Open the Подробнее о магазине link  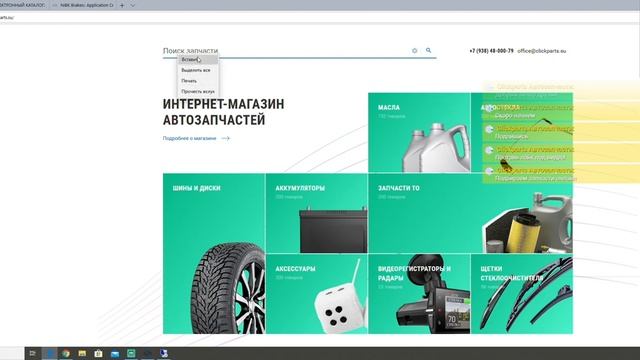(x=196, y=138)
